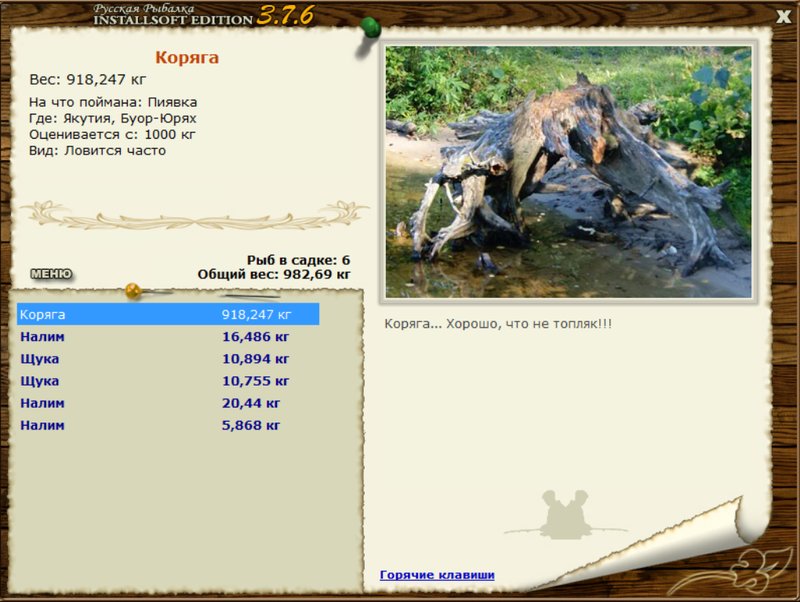Image resolution: width=800 pixels, height=602 pixels.
Task: Click the 'Рыб в садке: 6' counter
Action: point(298,260)
